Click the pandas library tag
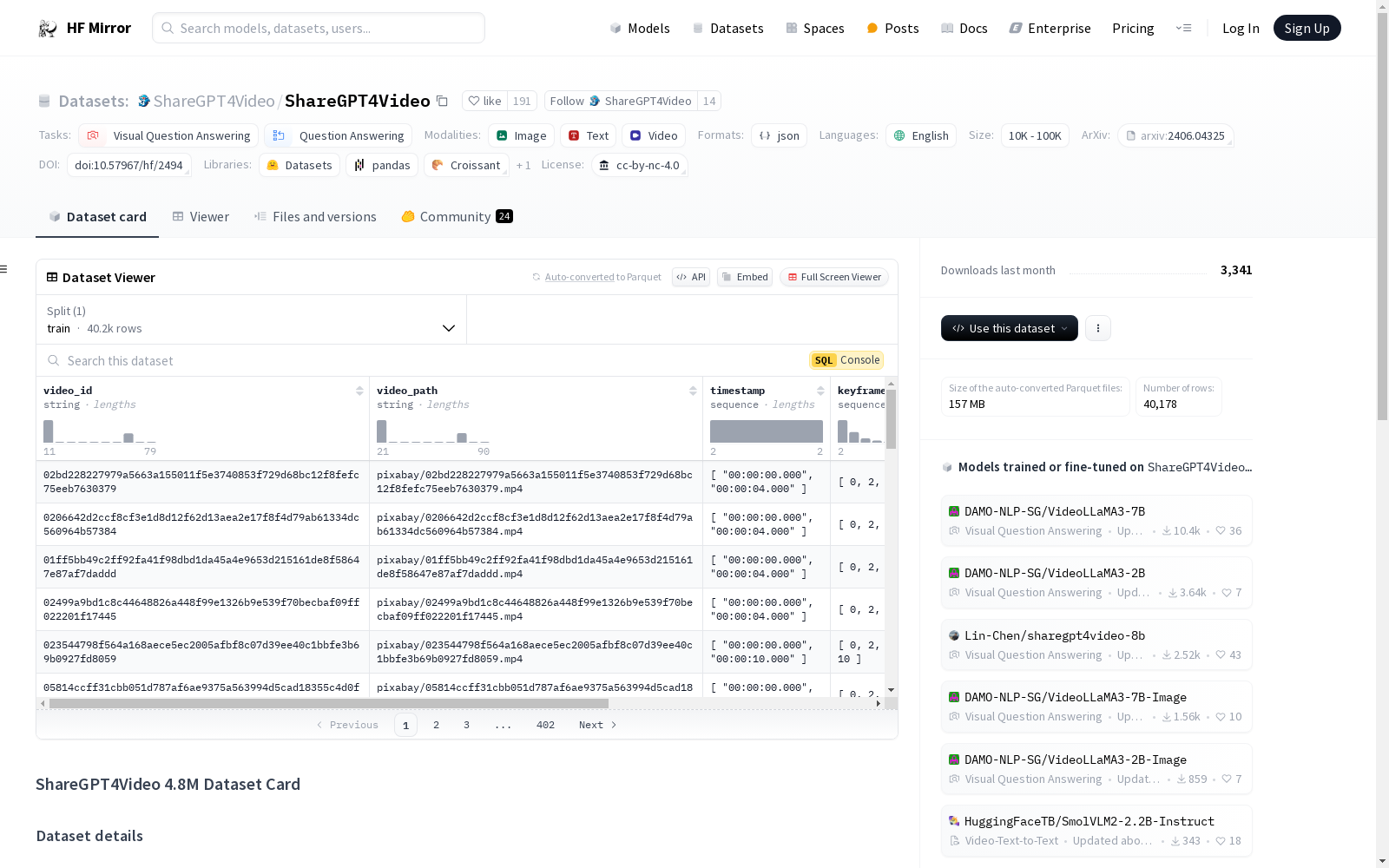The image size is (1389, 868). tap(382, 165)
